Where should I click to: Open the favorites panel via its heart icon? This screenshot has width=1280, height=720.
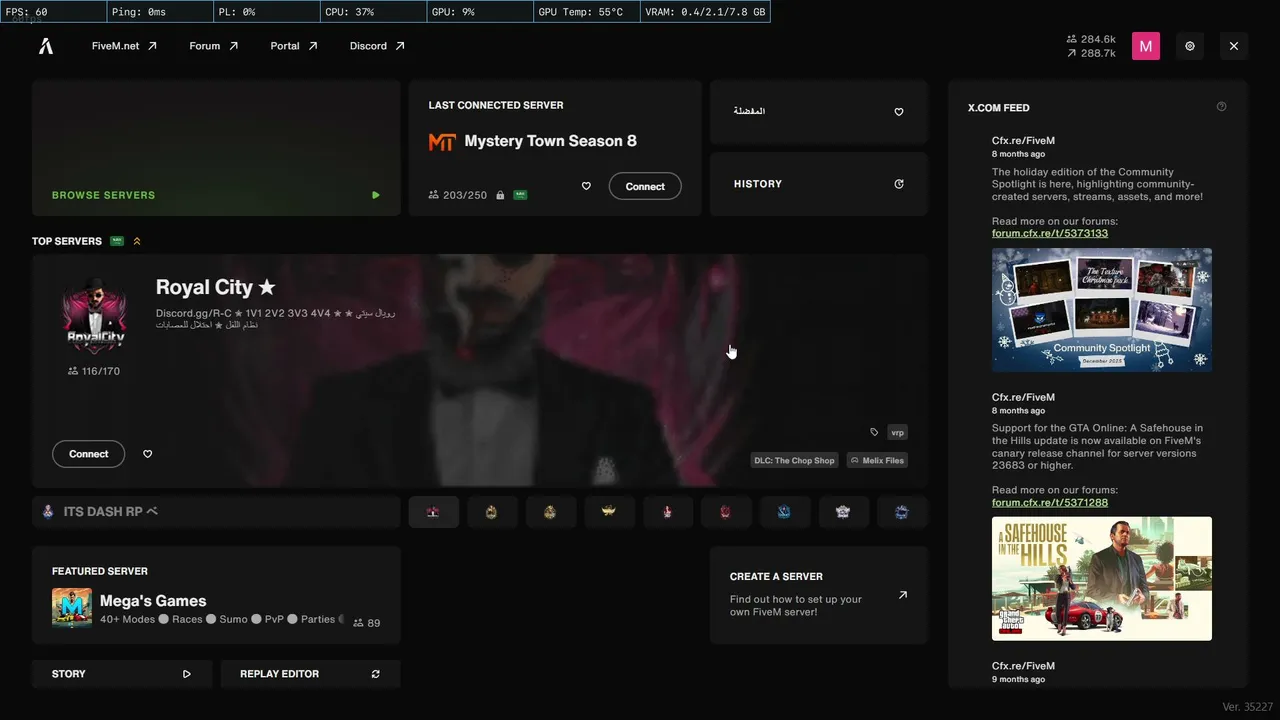point(899,112)
